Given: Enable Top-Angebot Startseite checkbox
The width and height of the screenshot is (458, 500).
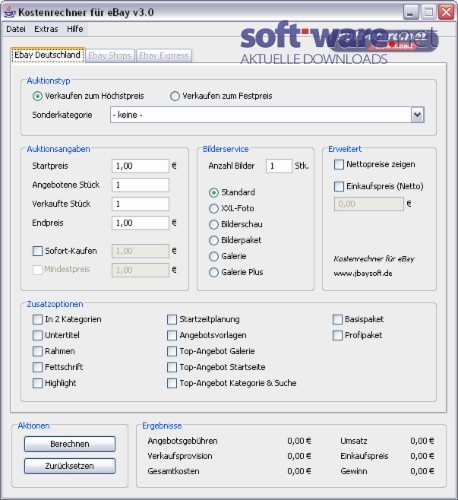Looking at the screenshot, I should (x=172, y=367).
